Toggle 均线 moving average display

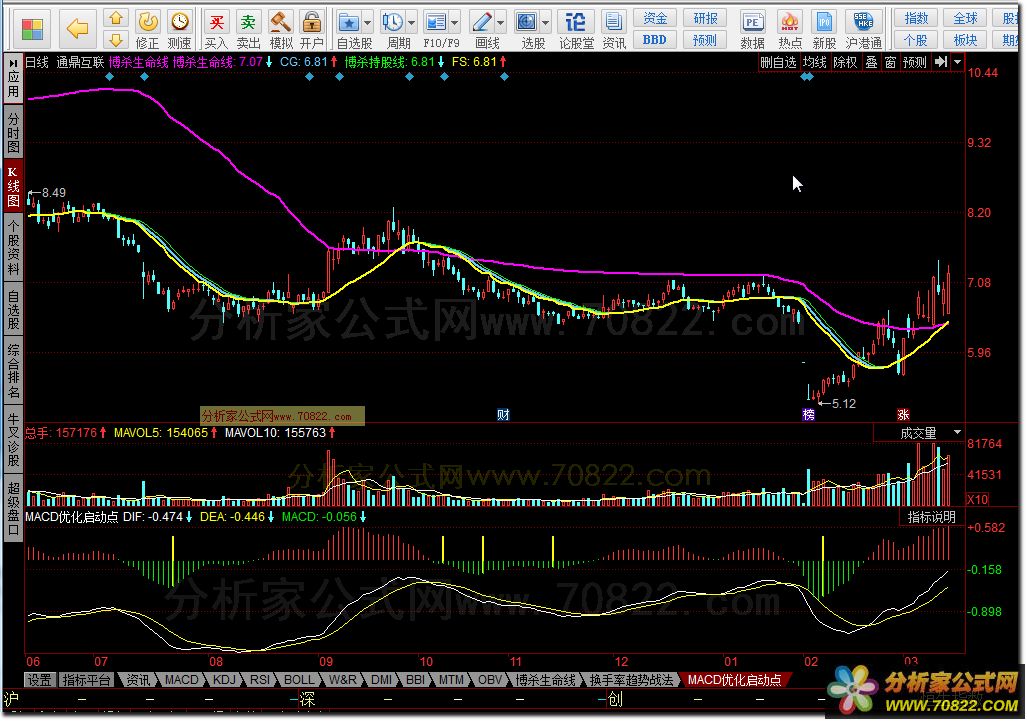click(815, 62)
